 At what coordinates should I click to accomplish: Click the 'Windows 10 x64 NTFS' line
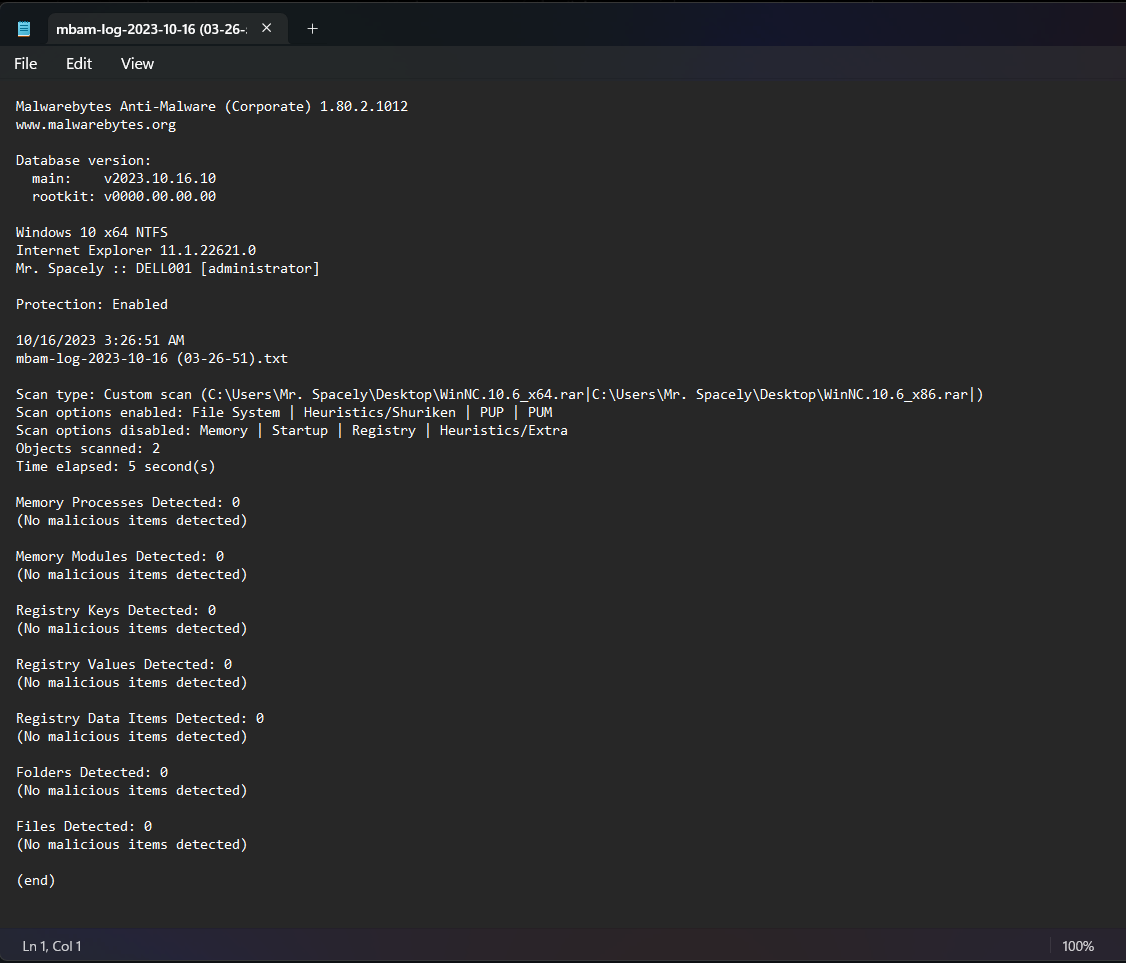(x=92, y=233)
